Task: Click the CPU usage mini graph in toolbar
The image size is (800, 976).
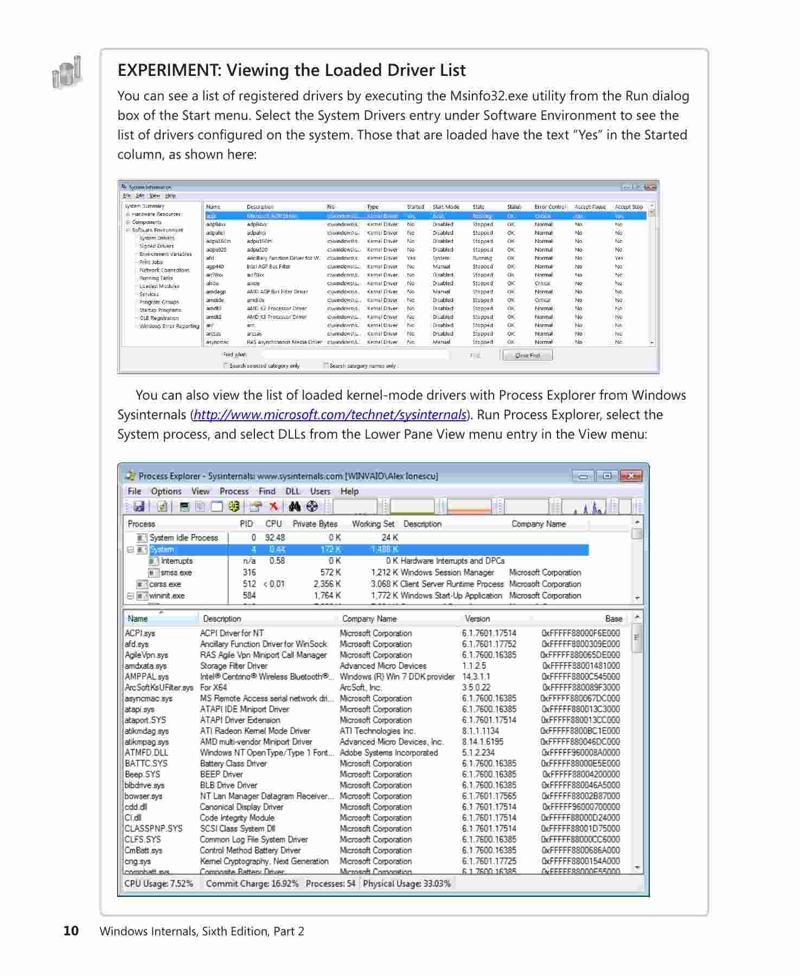Action: [x=355, y=507]
